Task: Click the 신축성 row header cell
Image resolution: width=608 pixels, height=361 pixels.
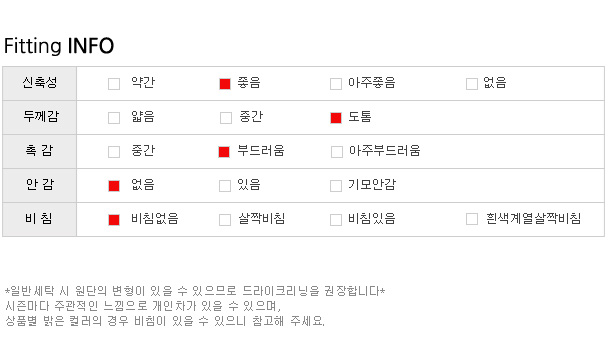Action: (40, 83)
